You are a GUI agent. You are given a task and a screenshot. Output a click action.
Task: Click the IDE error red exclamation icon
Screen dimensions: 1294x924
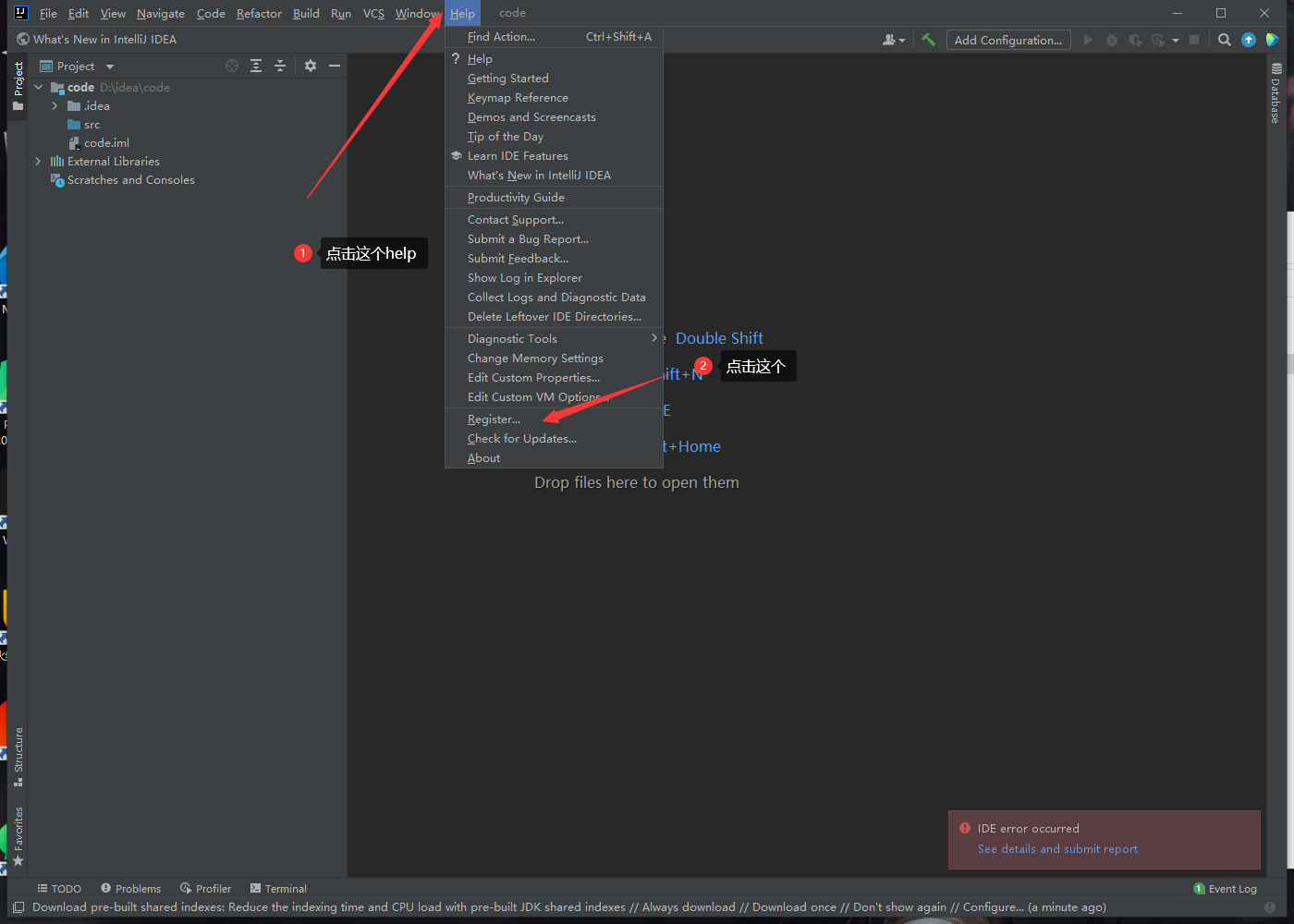point(964,829)
